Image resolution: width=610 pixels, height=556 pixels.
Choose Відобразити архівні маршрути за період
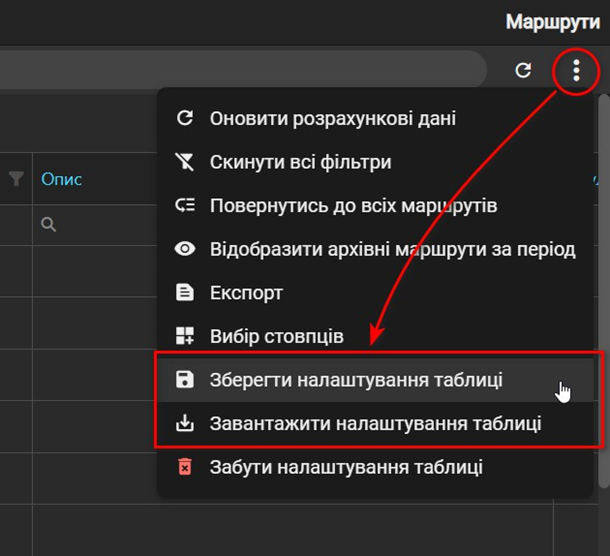pos(375,249)
